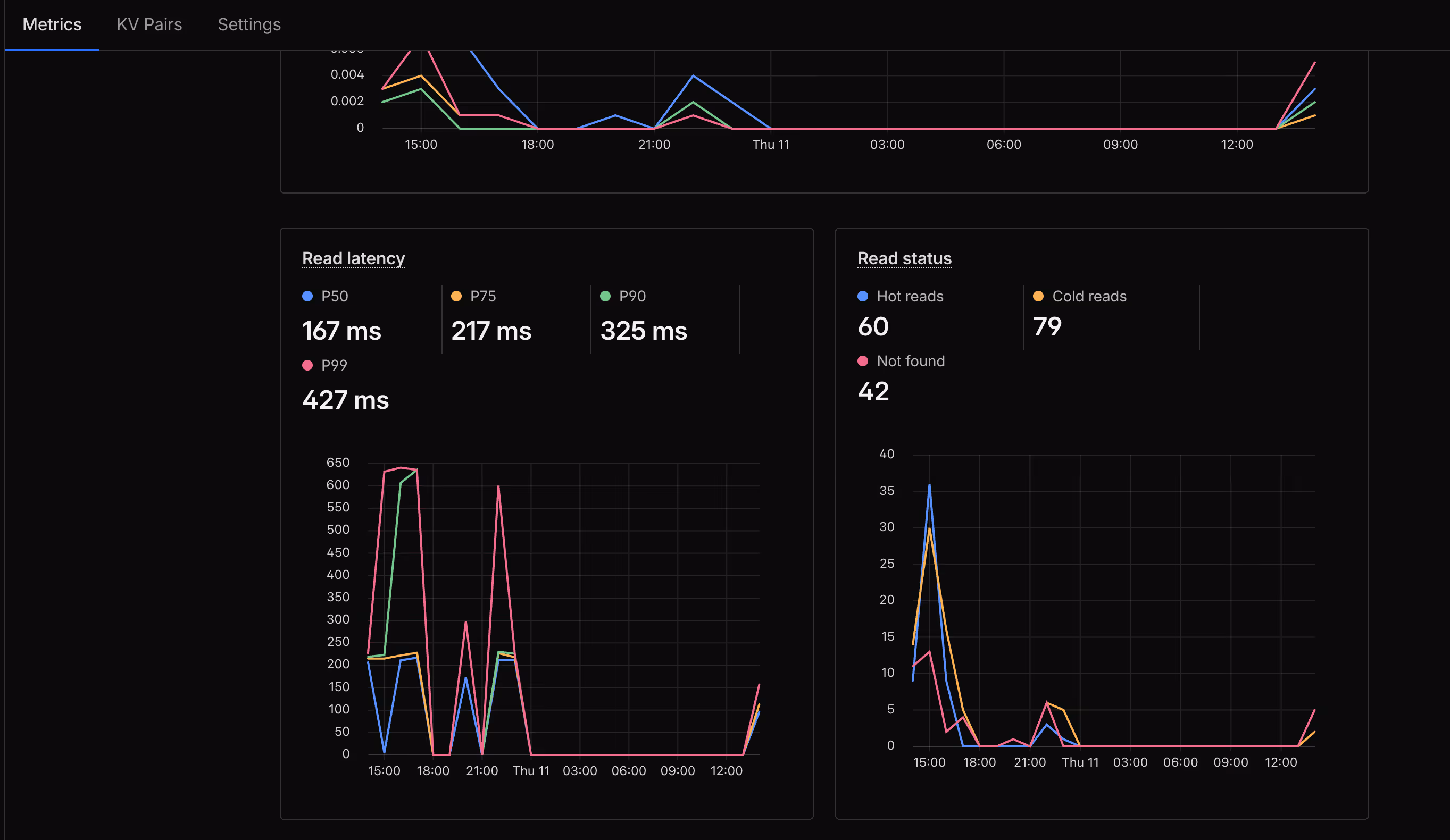Viewport: 1450px width, 840px height.
Task: Open the Settings tab
Action: point(248,24)
